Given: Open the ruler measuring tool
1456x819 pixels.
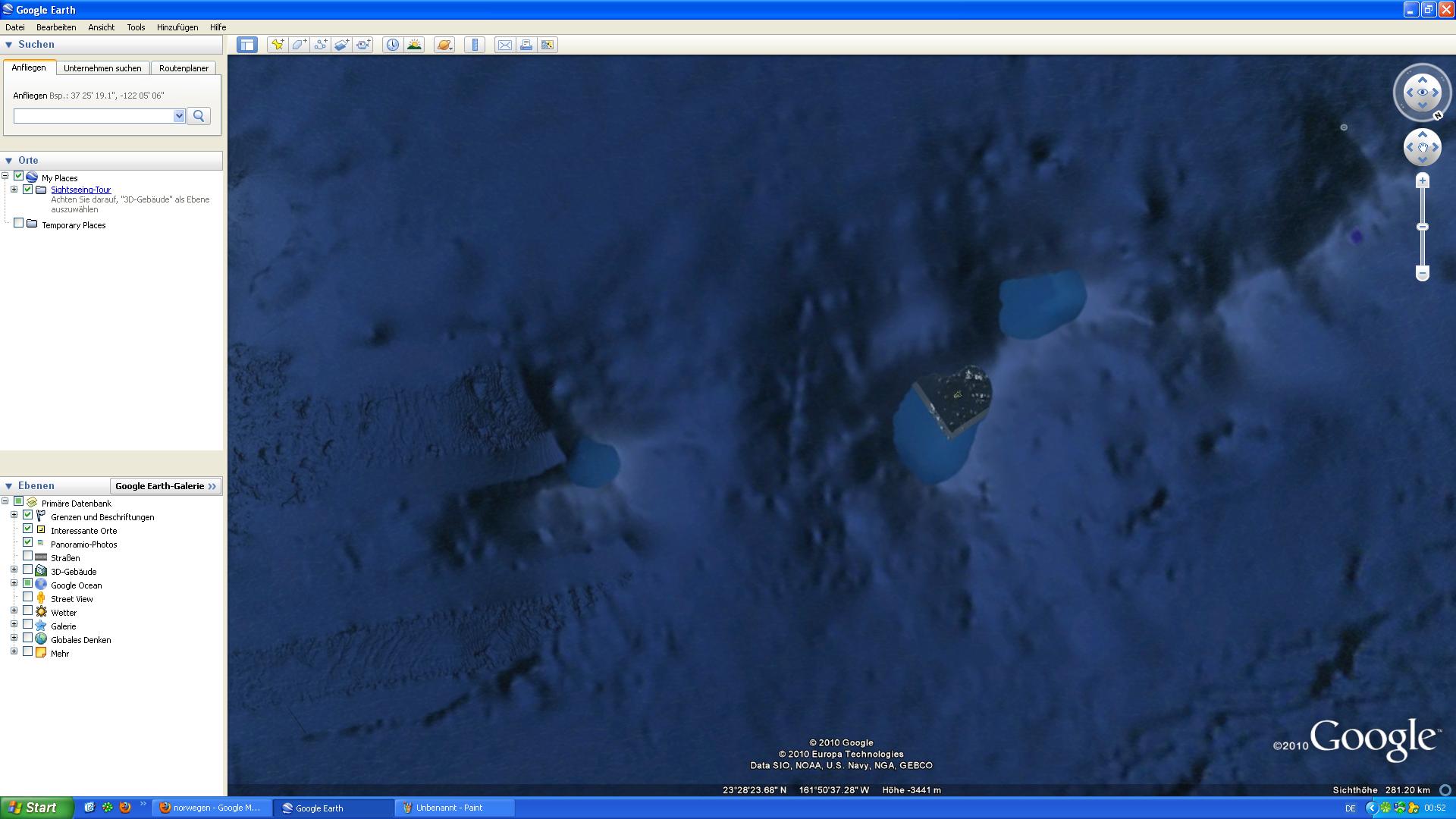Looking at the screenshot, I should pyautogui.click(x=475, y=45).
